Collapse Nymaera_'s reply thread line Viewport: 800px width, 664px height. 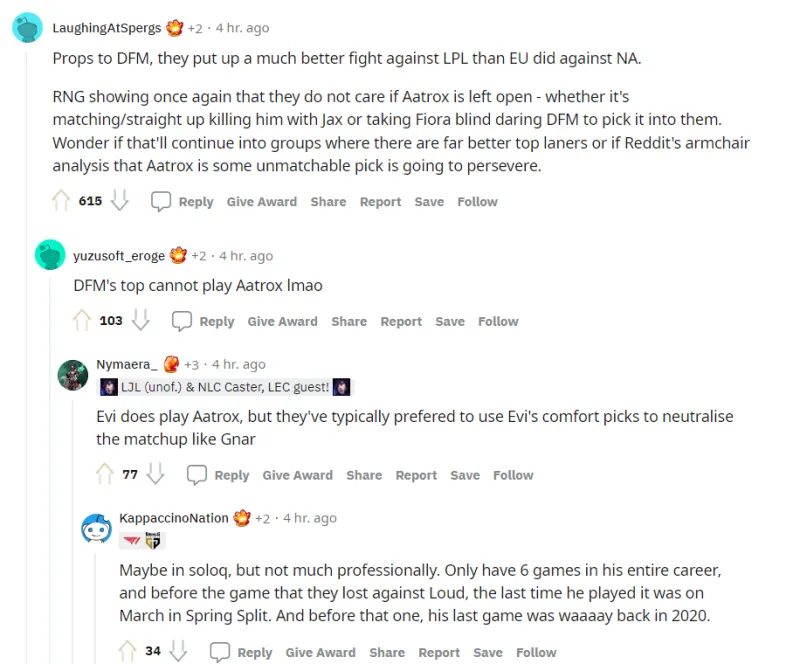point(73,531)
